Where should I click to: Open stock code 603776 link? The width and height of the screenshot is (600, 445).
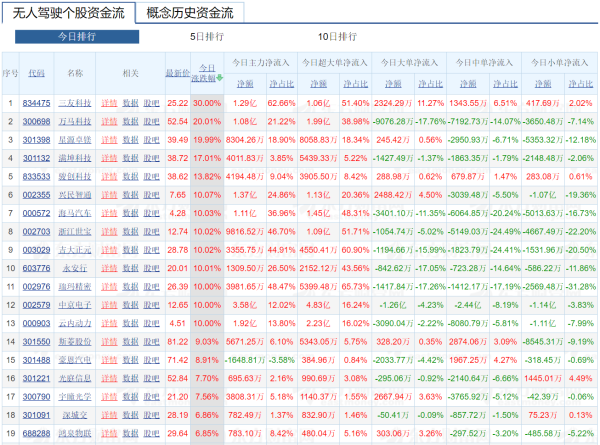click(36, 268)
